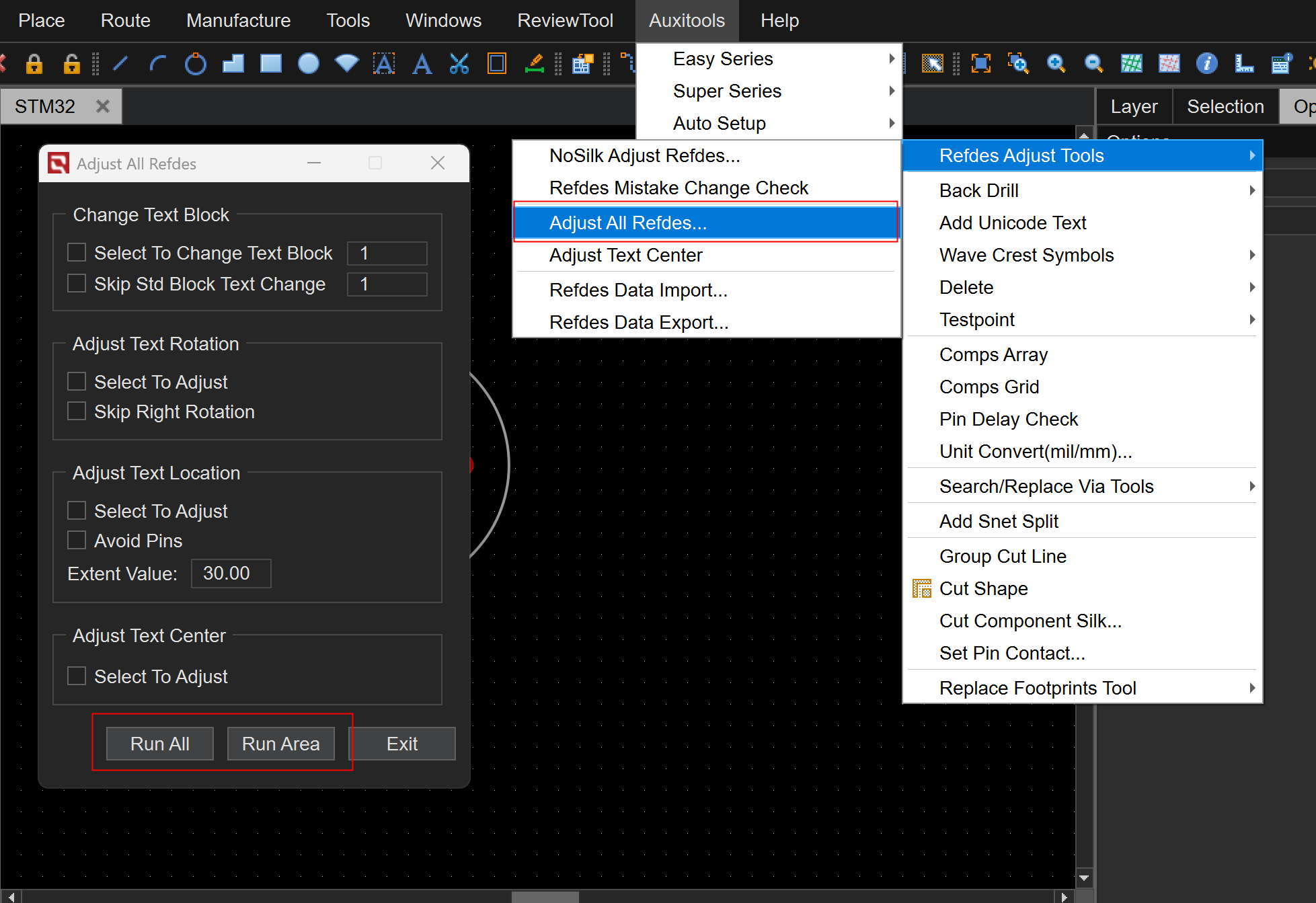
Task: Click the Run Area button
Action: tap(280, 744)
